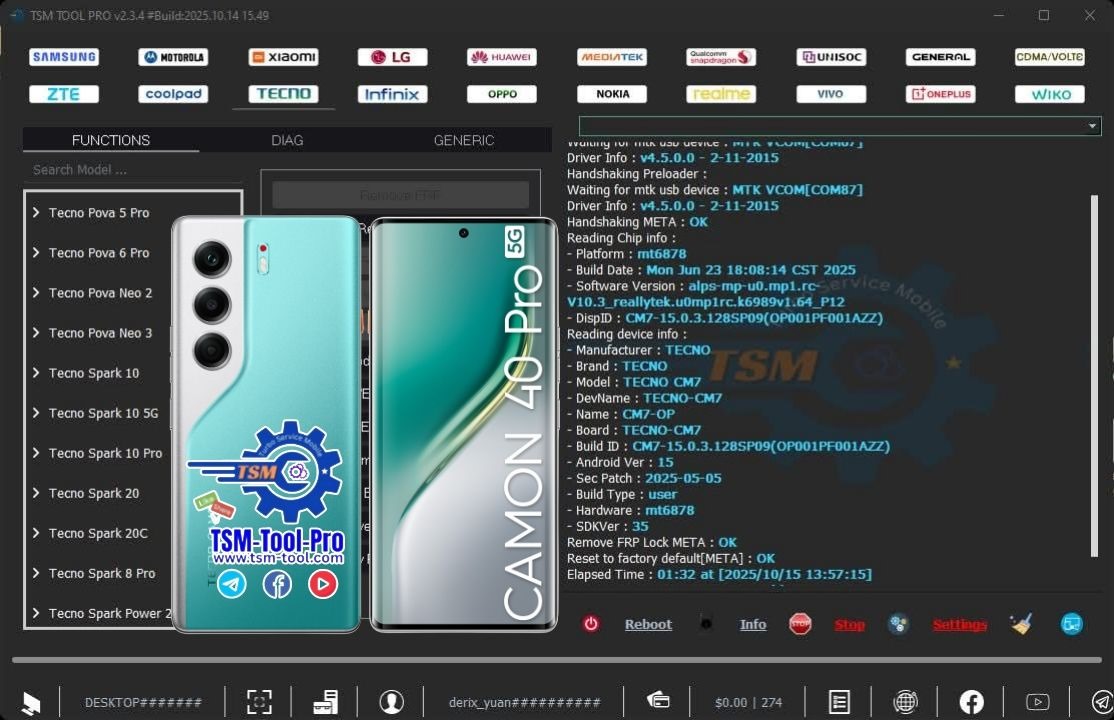The width and height of the screenshot is (1114, 720).
Task: Switch to the DIAG tab
Action: click(287, 140)
